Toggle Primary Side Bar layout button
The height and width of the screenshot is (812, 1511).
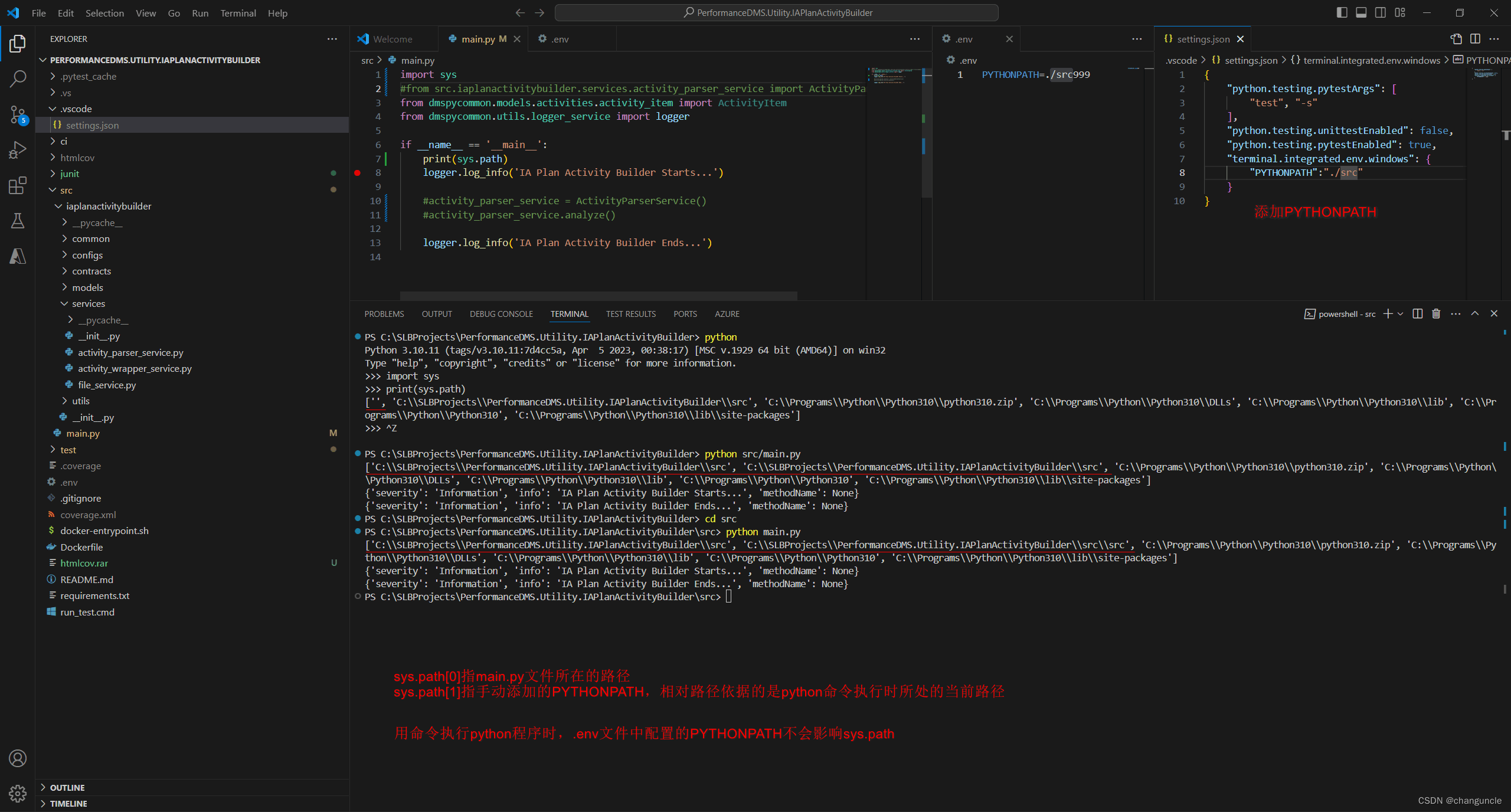click(1342, 13)
